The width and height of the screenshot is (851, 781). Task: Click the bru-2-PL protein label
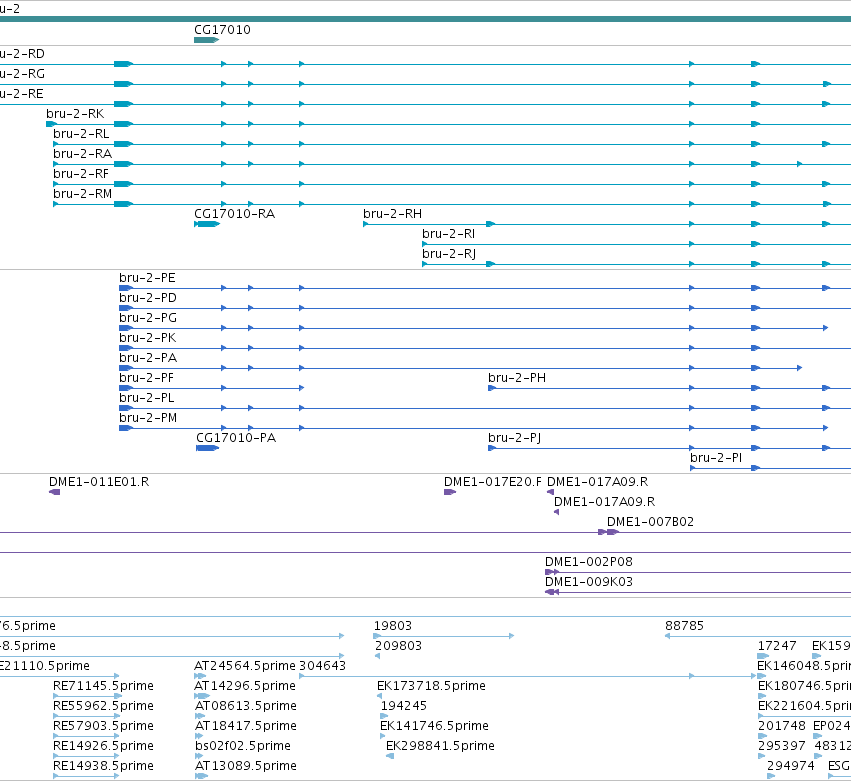click(147, 398)
